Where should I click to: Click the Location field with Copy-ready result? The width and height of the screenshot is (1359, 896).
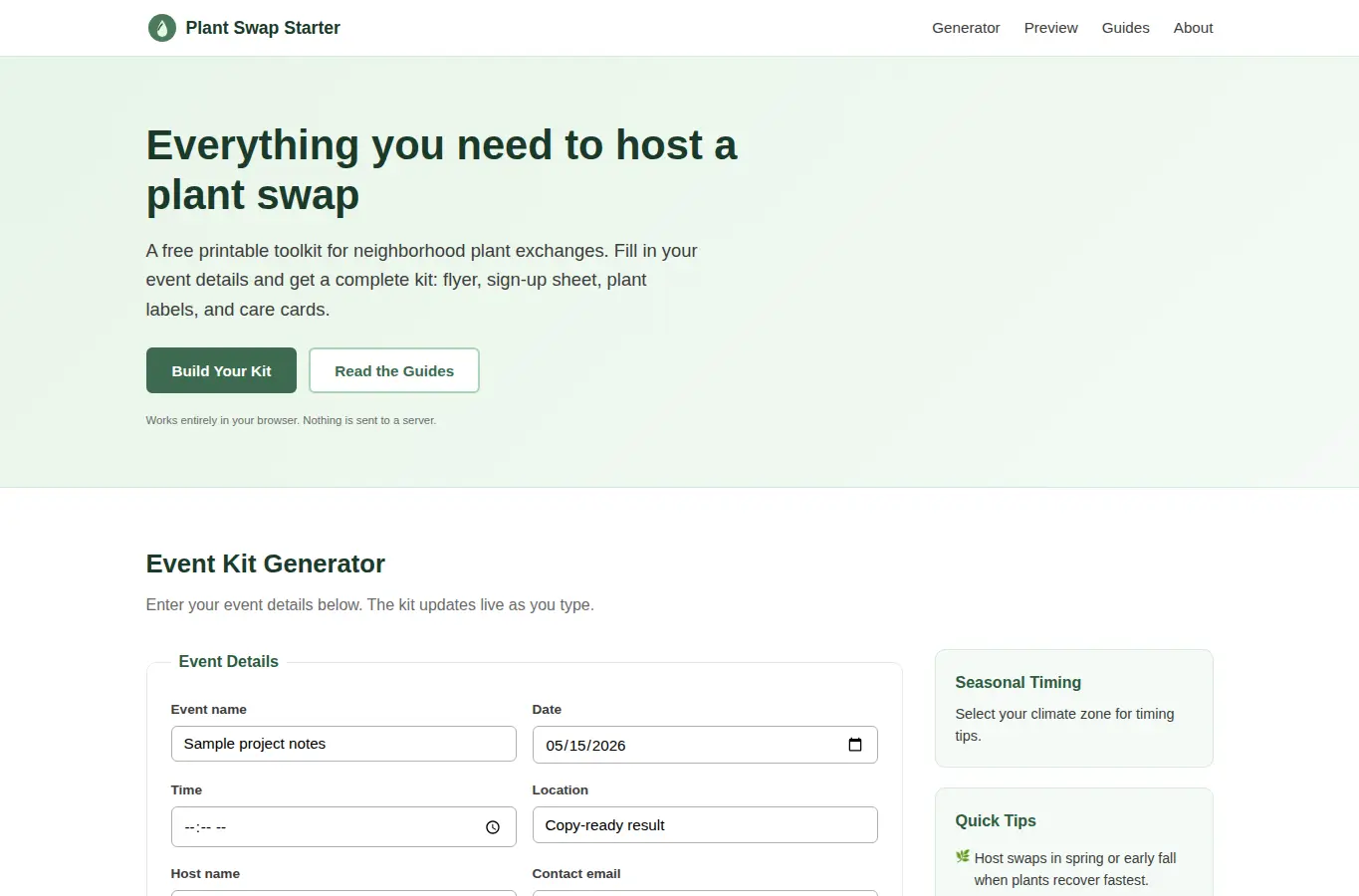click(x=705, y=825)
